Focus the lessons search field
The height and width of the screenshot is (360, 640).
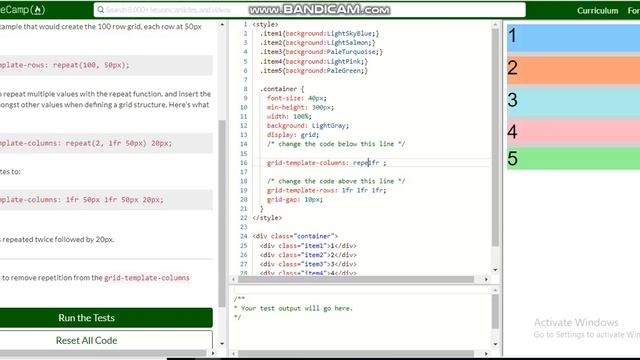pyautogui.click(x=309, y=10)
